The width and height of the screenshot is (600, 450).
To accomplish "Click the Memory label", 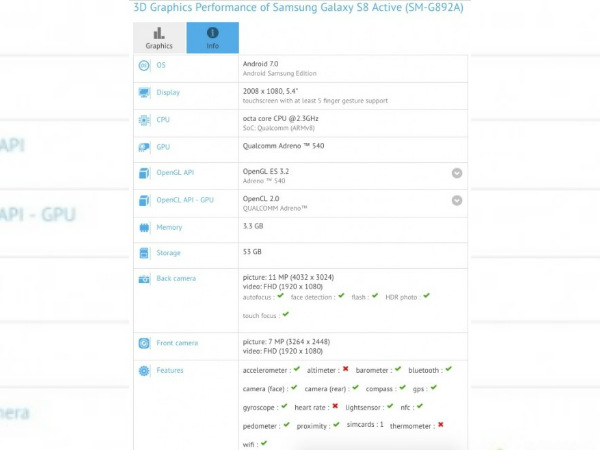I will pos(169,228).
